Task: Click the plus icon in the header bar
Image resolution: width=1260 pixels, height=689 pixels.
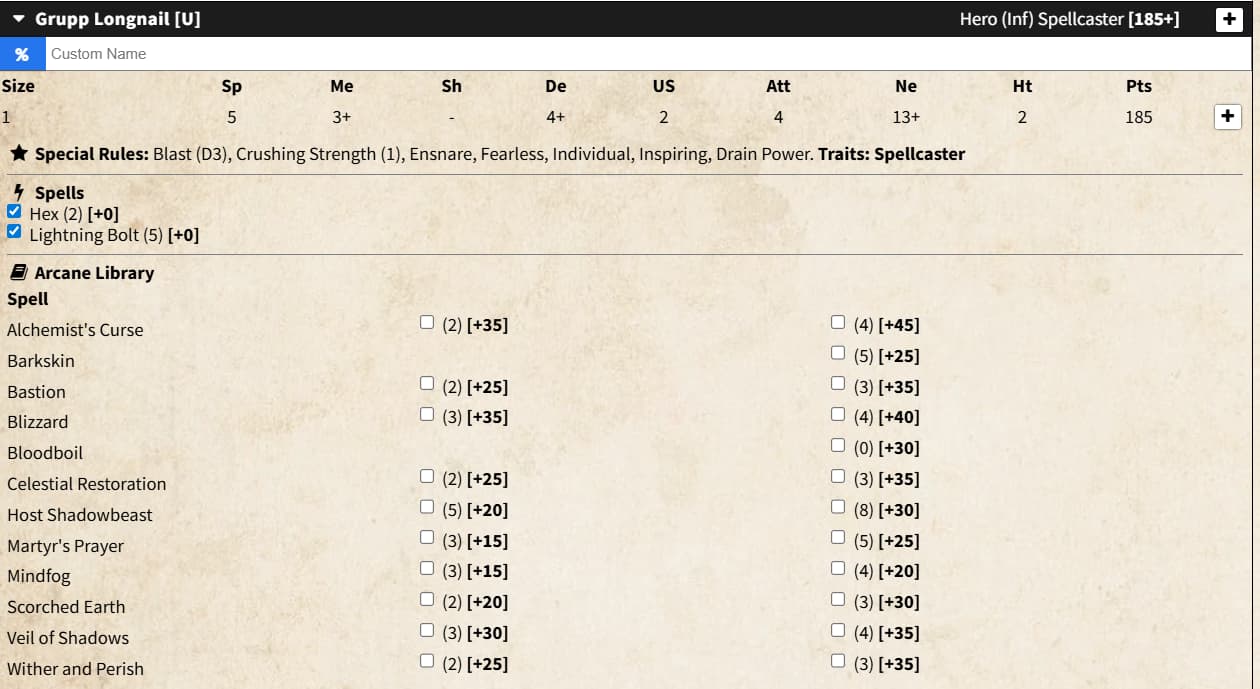Action: [1228, 19]
